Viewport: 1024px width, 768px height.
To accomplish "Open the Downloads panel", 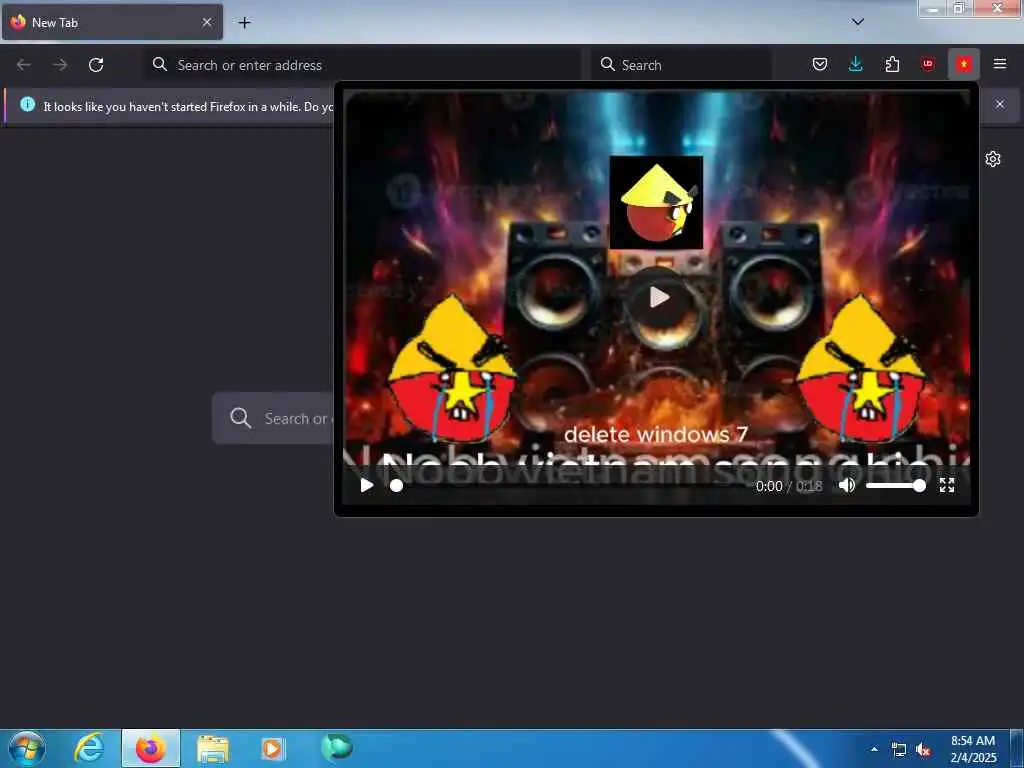I will 856,64.
